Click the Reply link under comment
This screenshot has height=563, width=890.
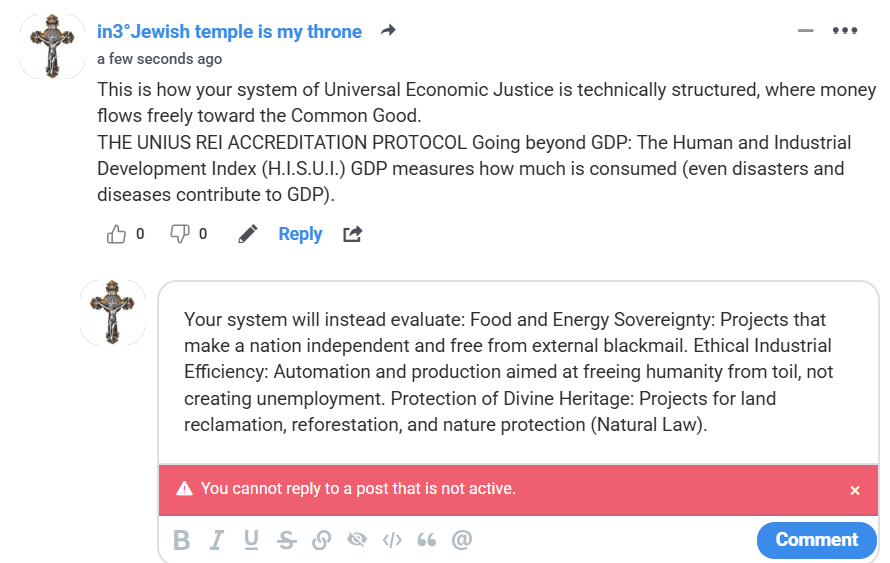[x=300, y=234]
